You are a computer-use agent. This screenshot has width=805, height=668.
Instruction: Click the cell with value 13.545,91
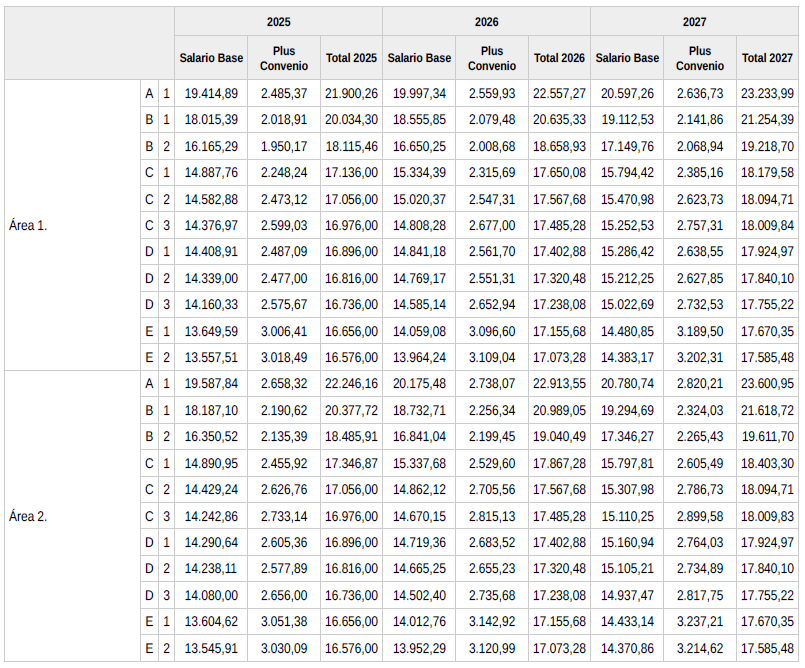click(211, 648)
